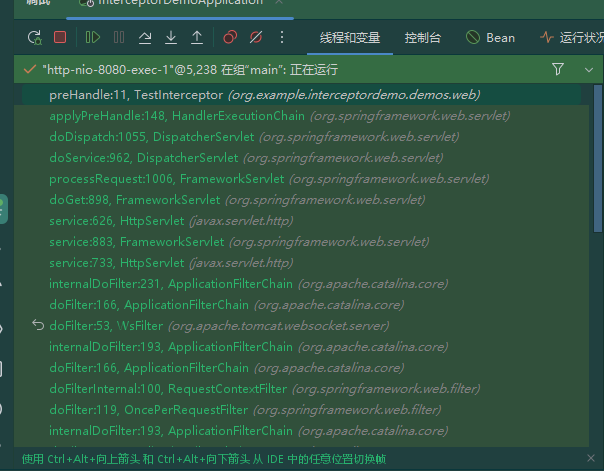
Task: Click the Step Out icon
Action: click(197, 37)
